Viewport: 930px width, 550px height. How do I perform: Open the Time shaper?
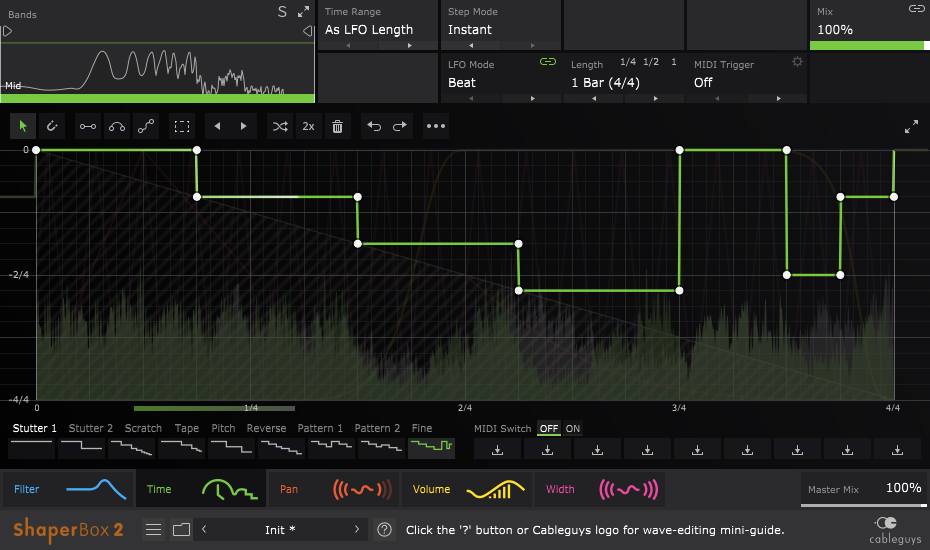201,489
